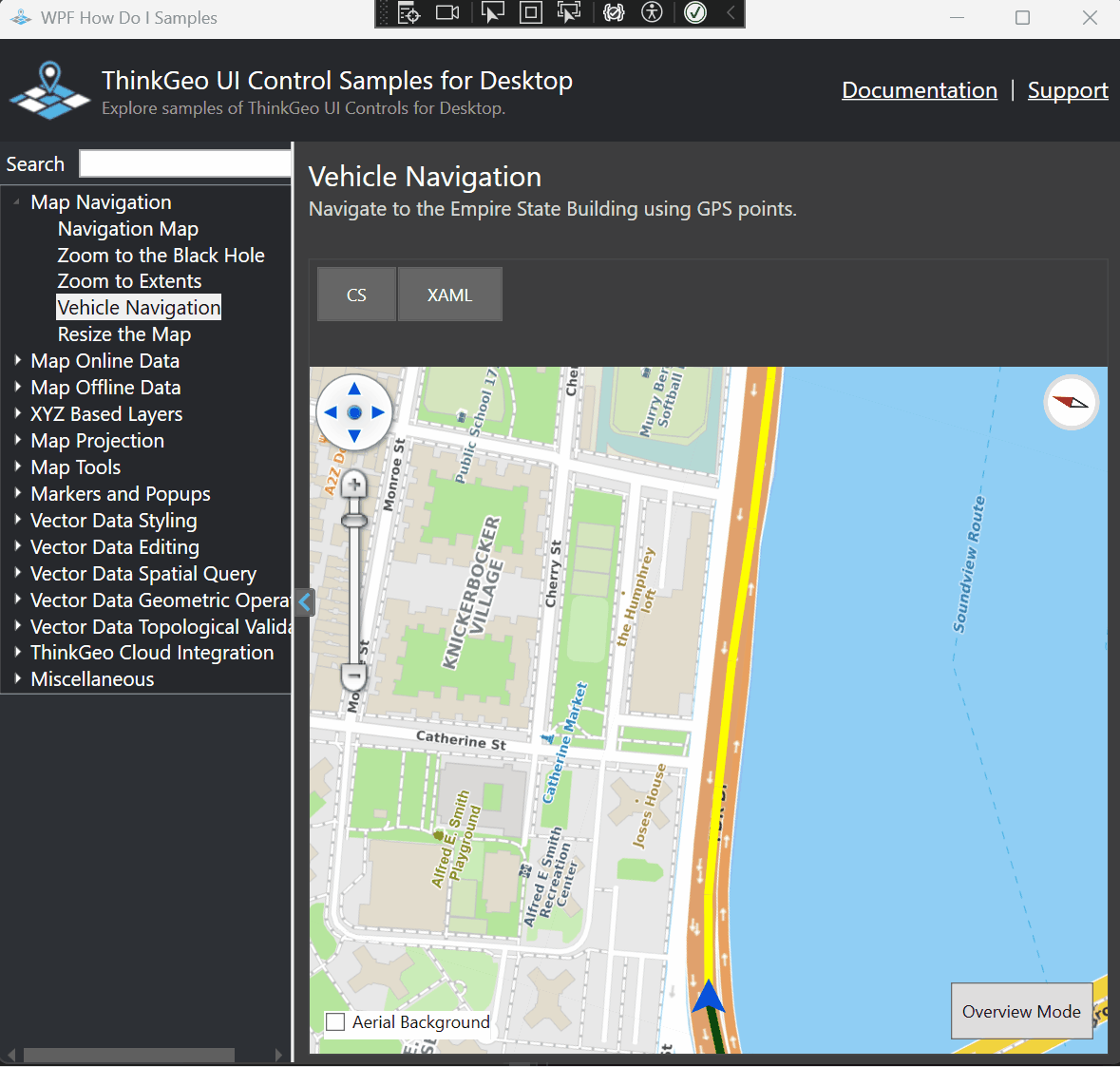Click the blue vehicle arrow marker
The image size is (1120, 1067).
click(x=709, y=996)
